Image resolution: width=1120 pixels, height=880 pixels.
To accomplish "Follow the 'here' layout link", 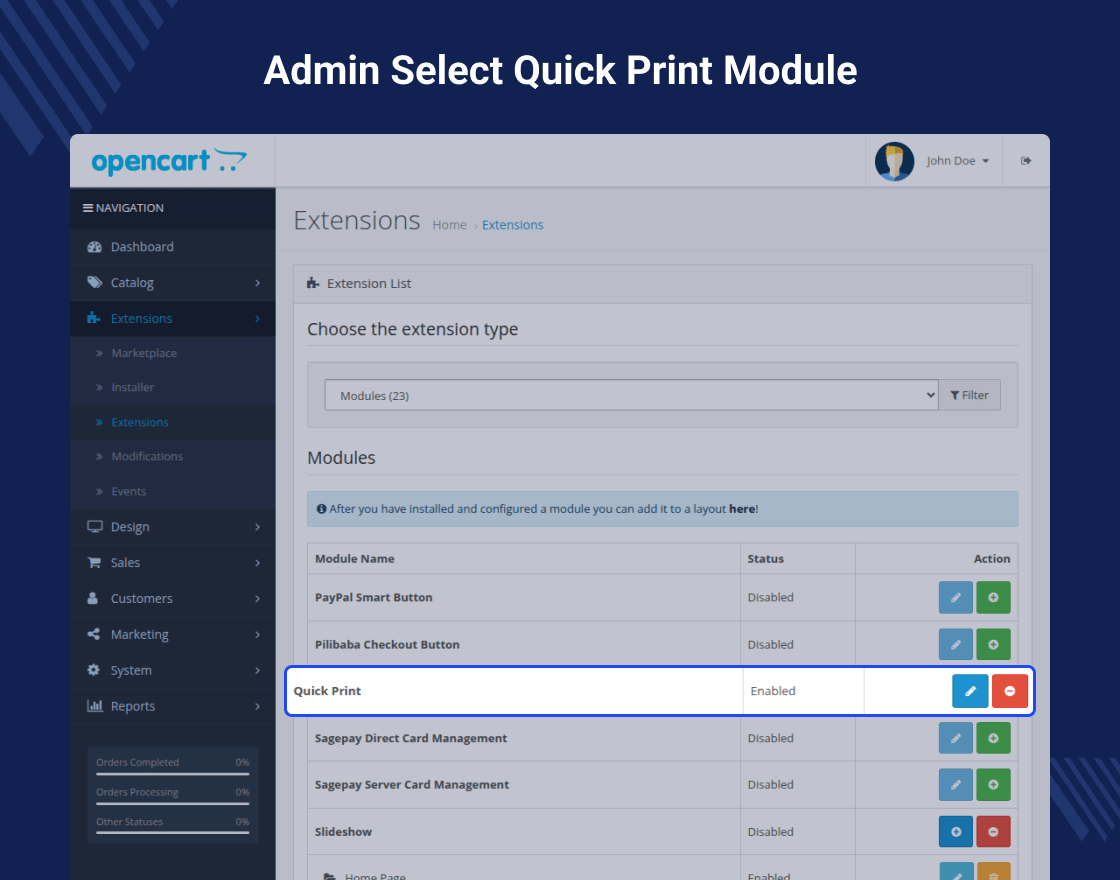I will 741,509.
